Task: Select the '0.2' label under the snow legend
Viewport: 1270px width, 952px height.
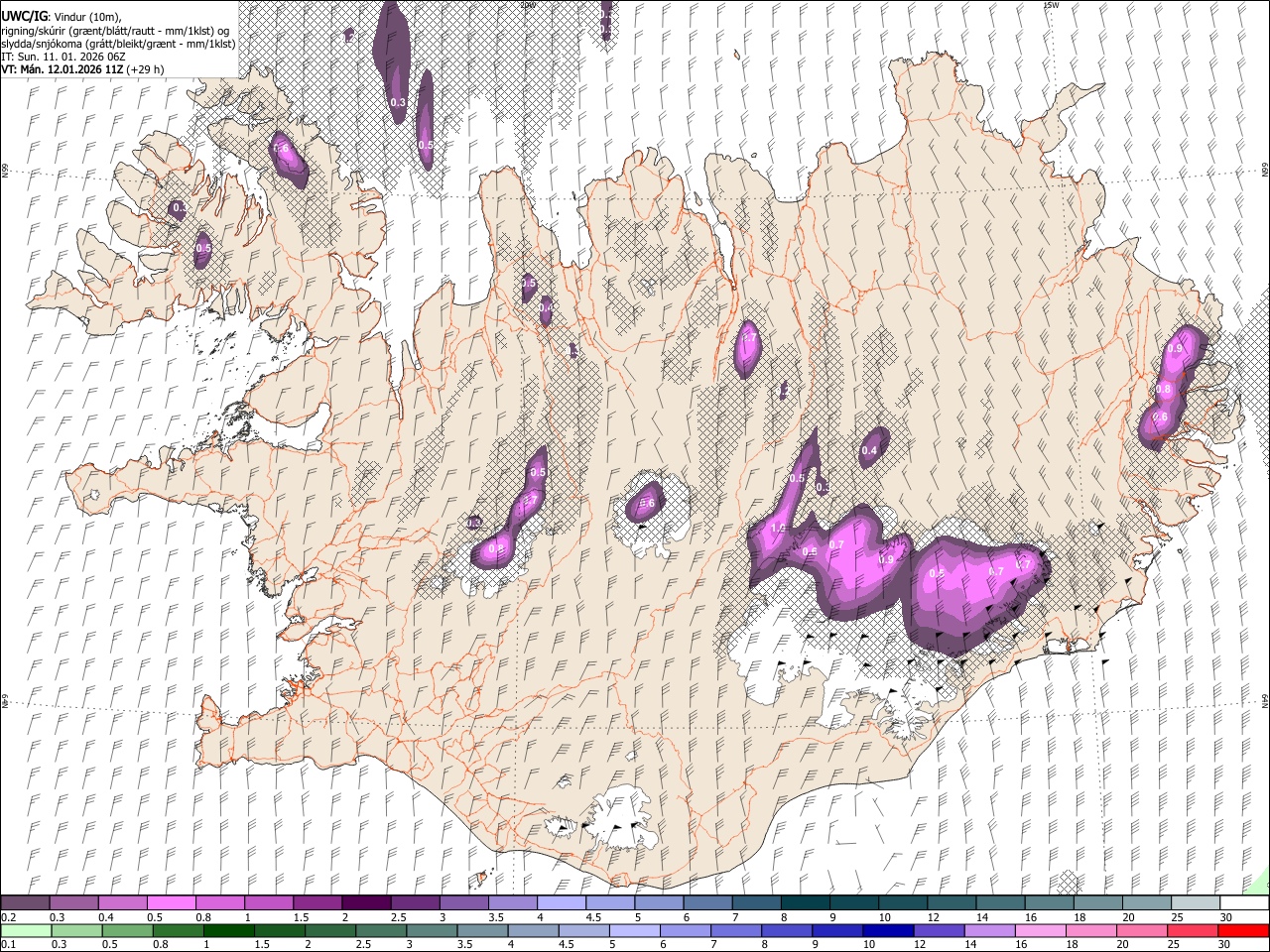Action: (x=9, y=917)
